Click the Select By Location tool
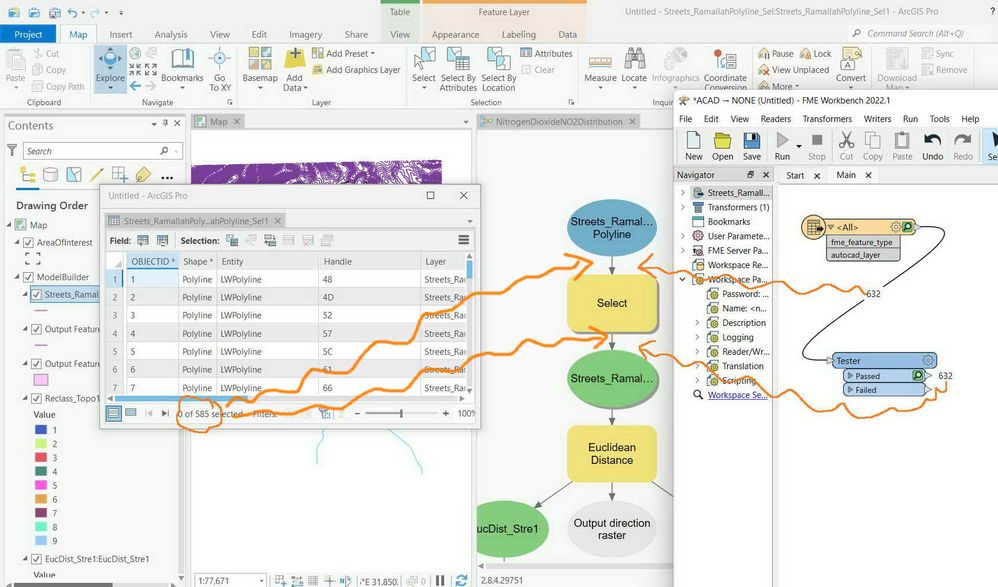Screen dimensions: 998x587 point(498,69)
